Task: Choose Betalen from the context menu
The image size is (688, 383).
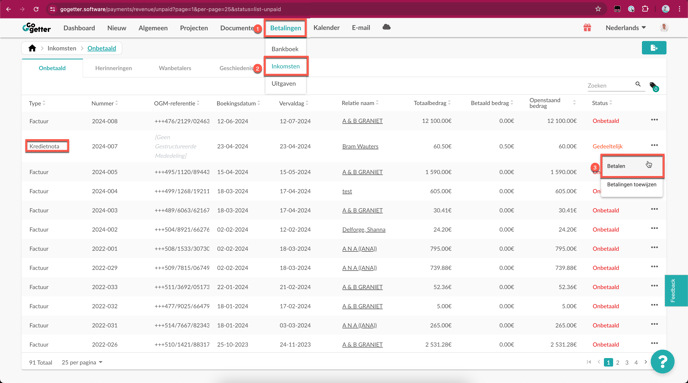Action: click(632, 166)
